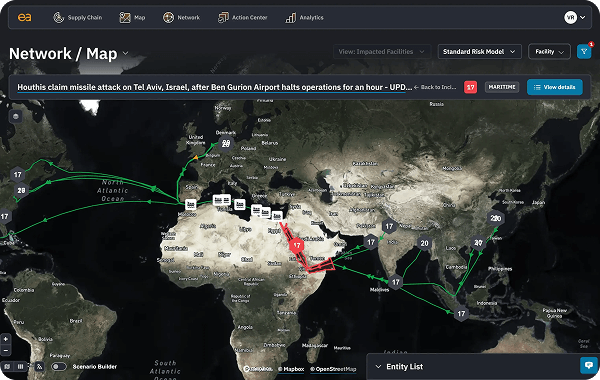The width and height of the screenshot is (600, 380).
Task: Go back via Back to Incidents link
Action: click(435, 87)
